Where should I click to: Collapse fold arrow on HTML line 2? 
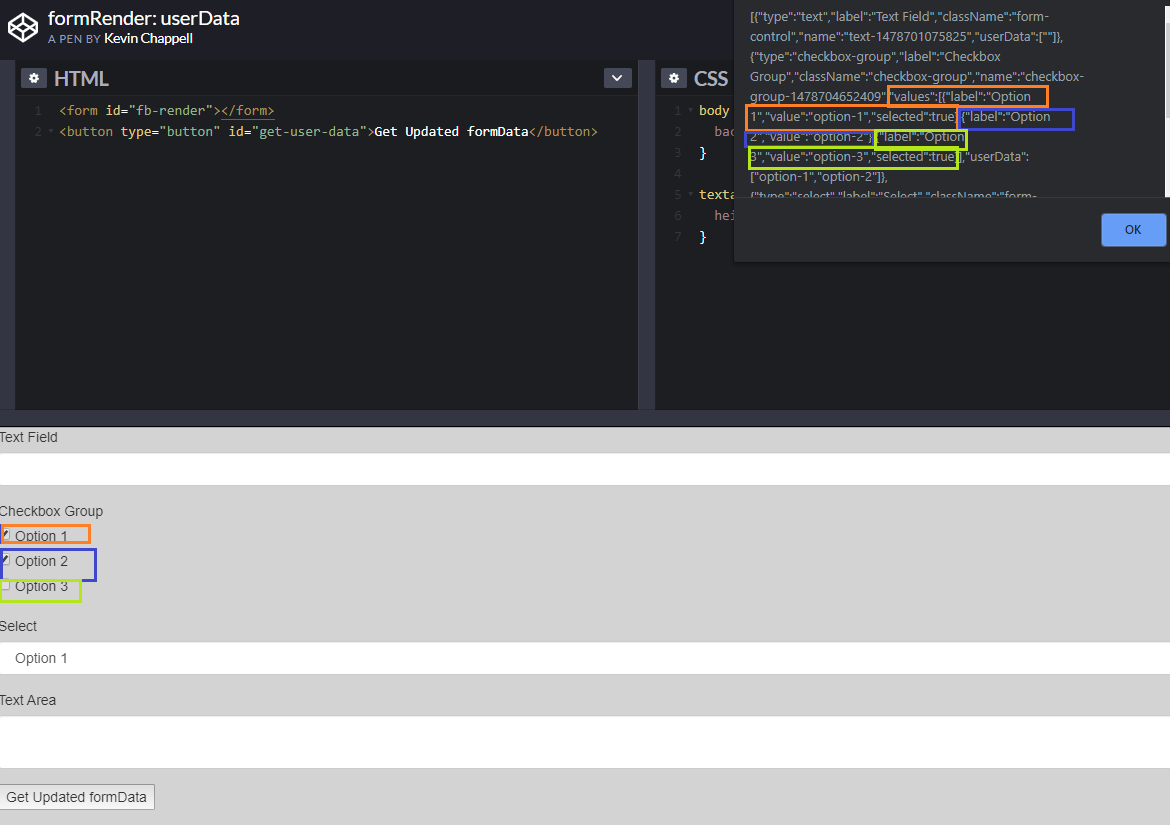coord(51,131)
